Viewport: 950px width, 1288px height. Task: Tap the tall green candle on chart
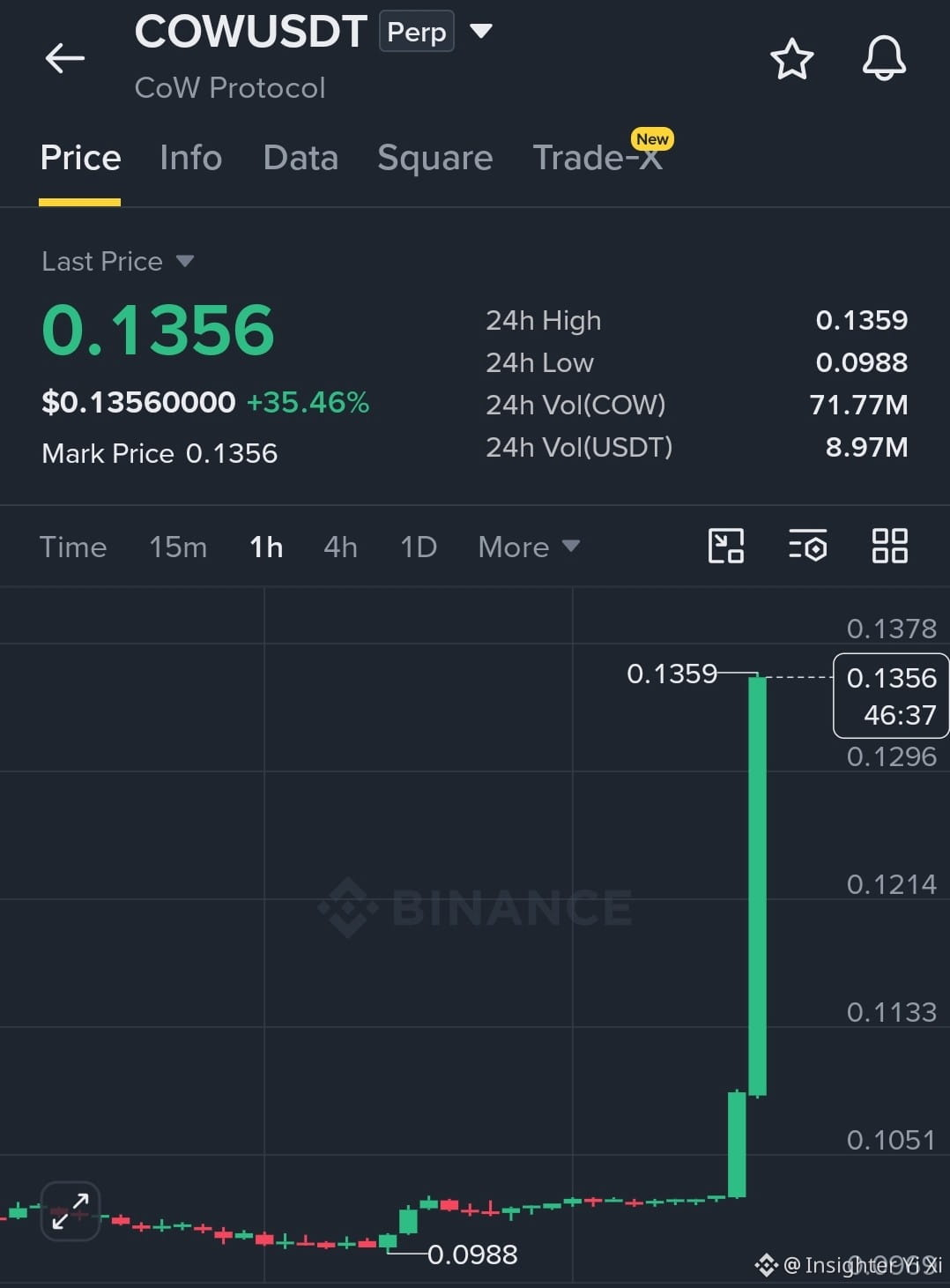[x=757, y=885]
